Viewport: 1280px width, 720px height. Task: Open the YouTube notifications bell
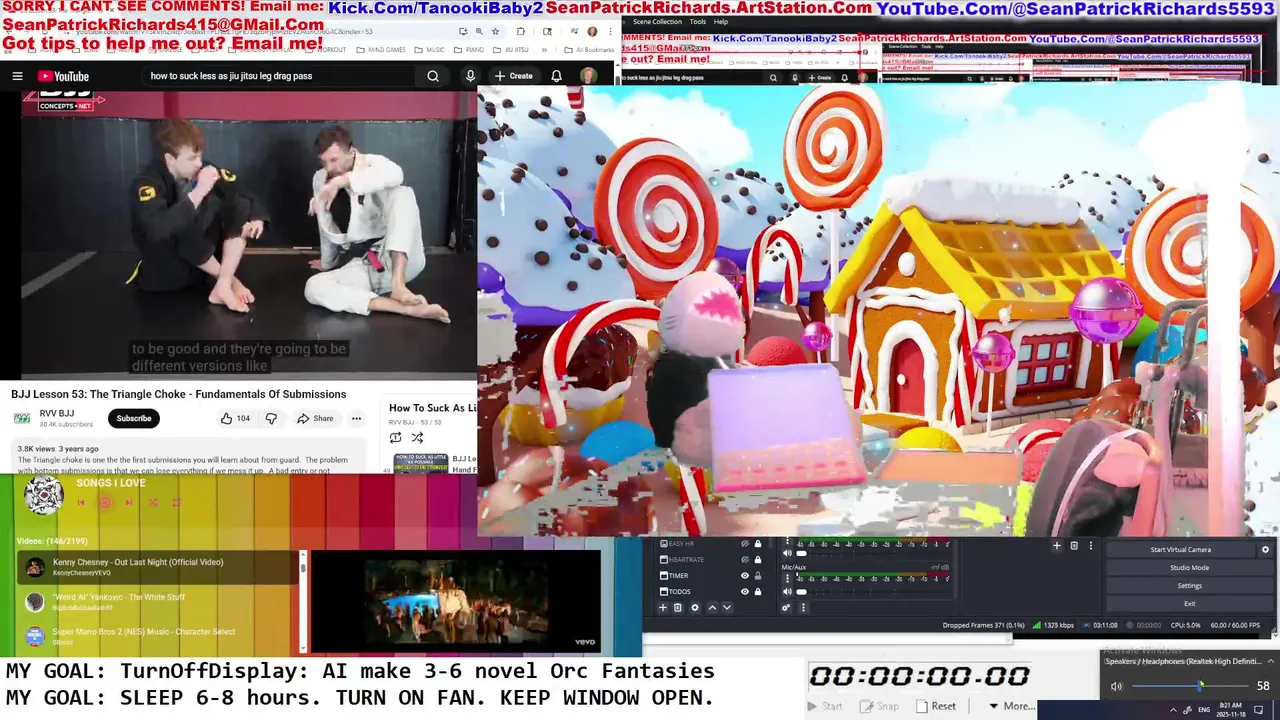(556, 76)
